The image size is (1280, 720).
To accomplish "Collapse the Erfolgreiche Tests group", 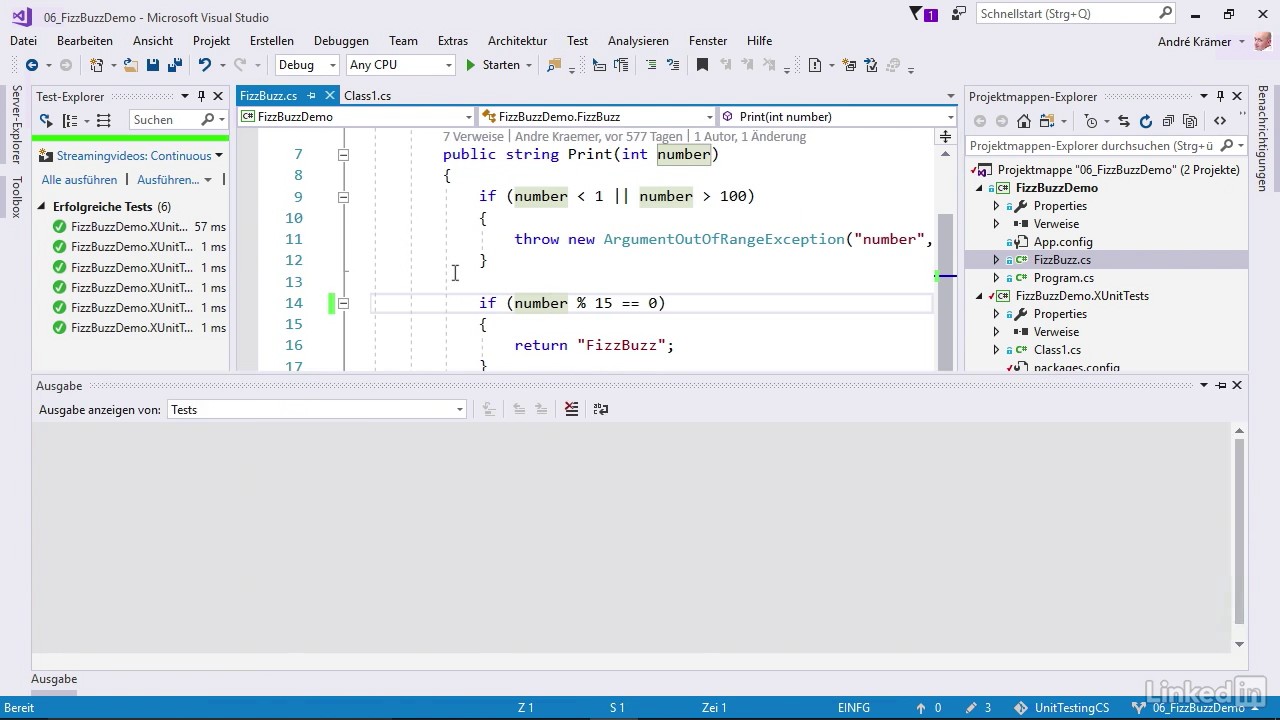I will click(x=42, y=207).
